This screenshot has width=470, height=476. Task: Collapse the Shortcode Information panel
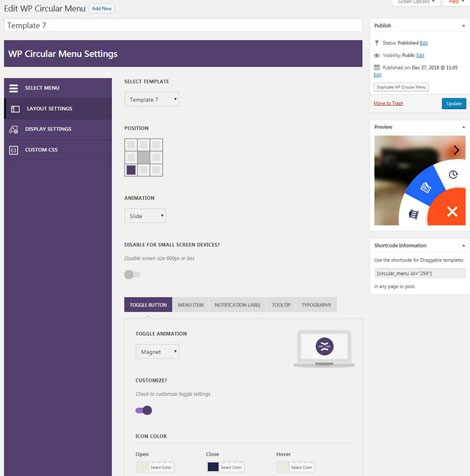(x=463, y=246)
